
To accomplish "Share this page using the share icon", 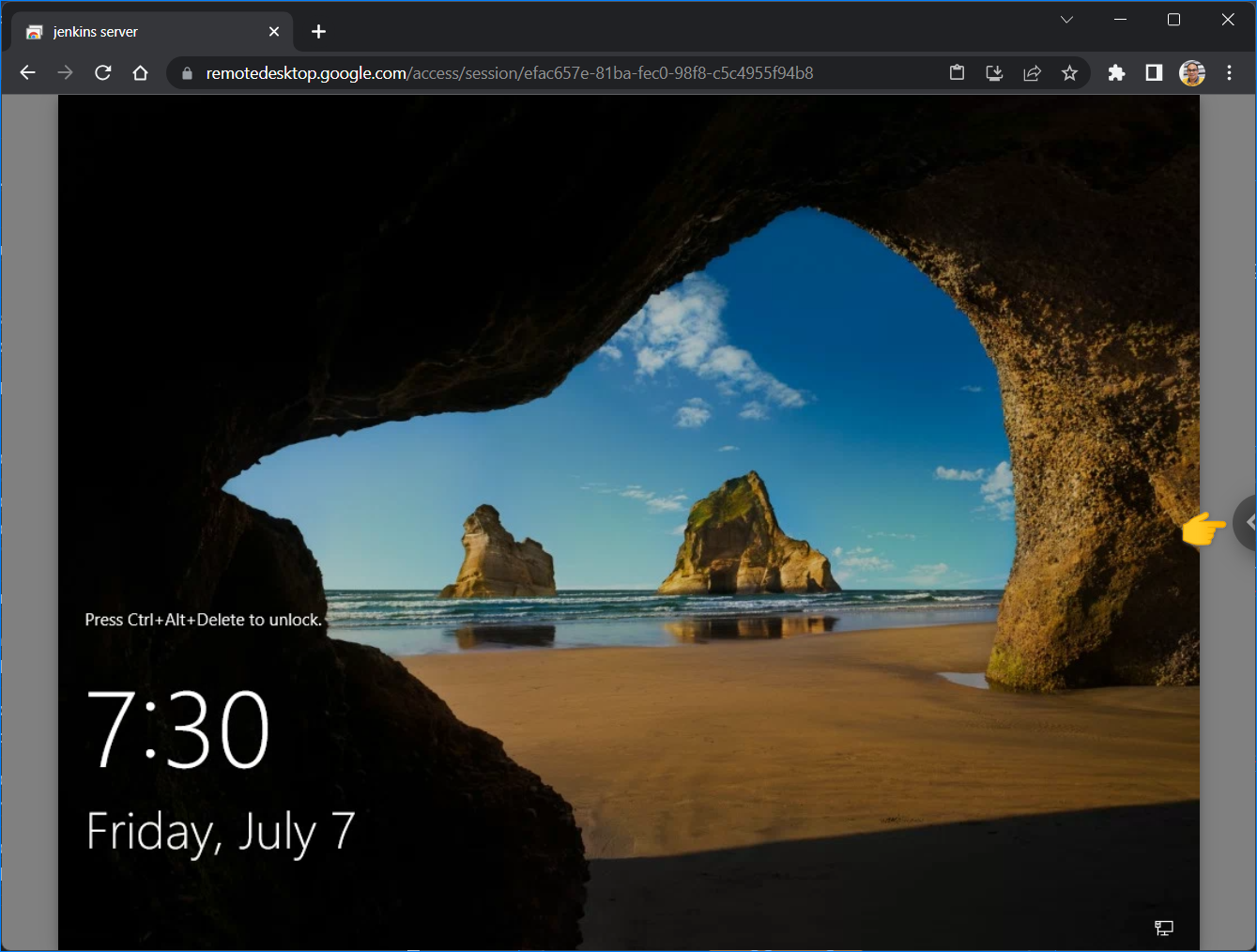I will pyautogui.click(x=1032, y=73).
